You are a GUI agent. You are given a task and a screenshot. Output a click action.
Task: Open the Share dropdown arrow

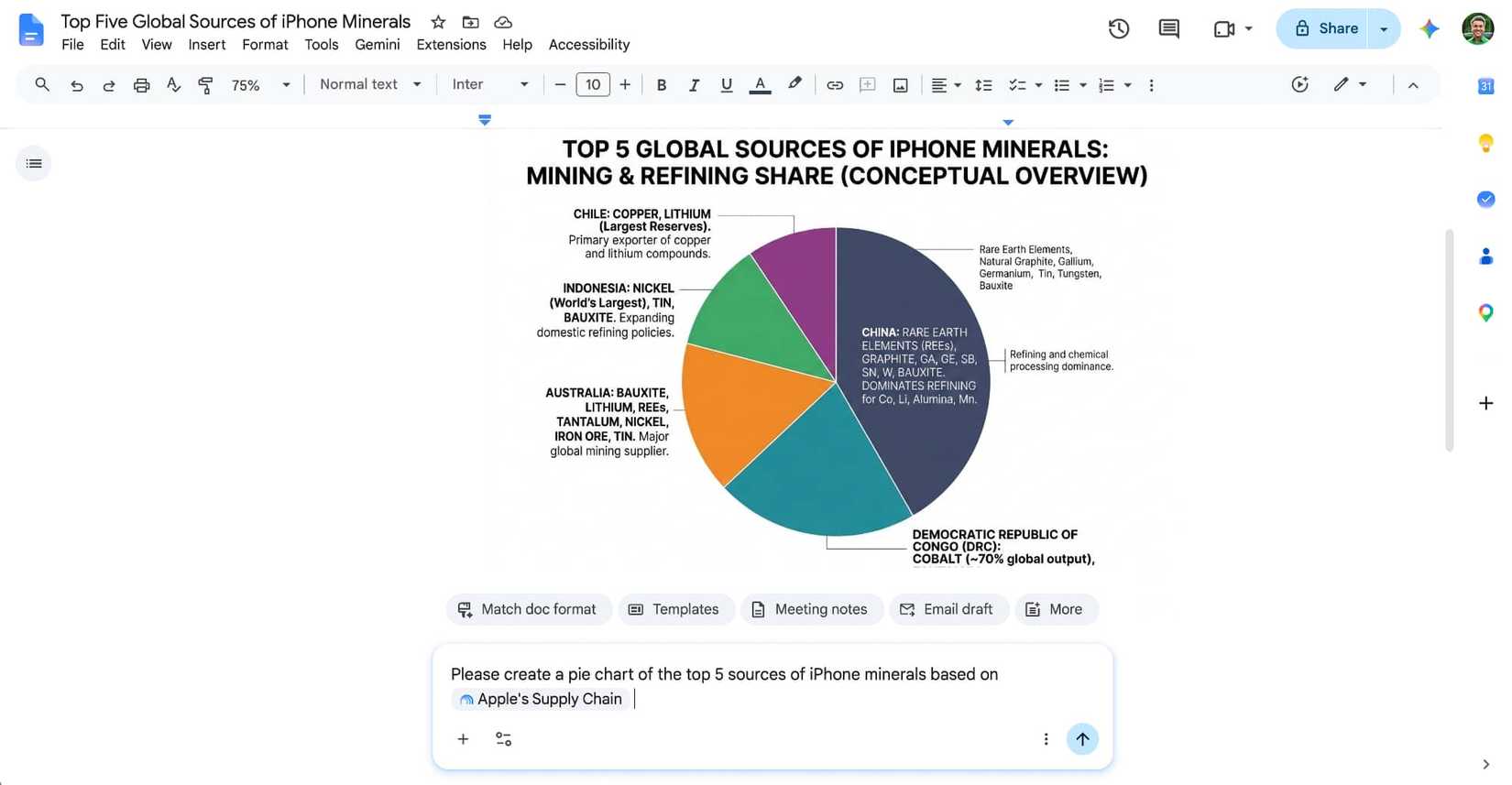pos(1384,29)
